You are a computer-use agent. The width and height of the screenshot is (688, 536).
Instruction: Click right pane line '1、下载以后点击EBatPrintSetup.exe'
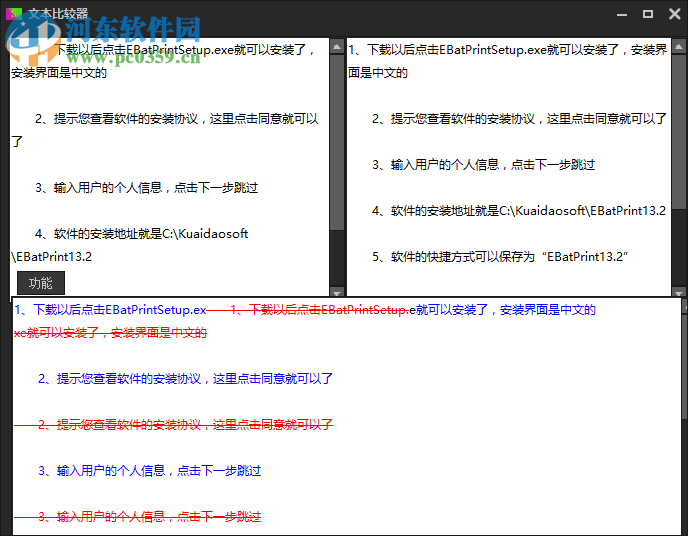(508, 50)
